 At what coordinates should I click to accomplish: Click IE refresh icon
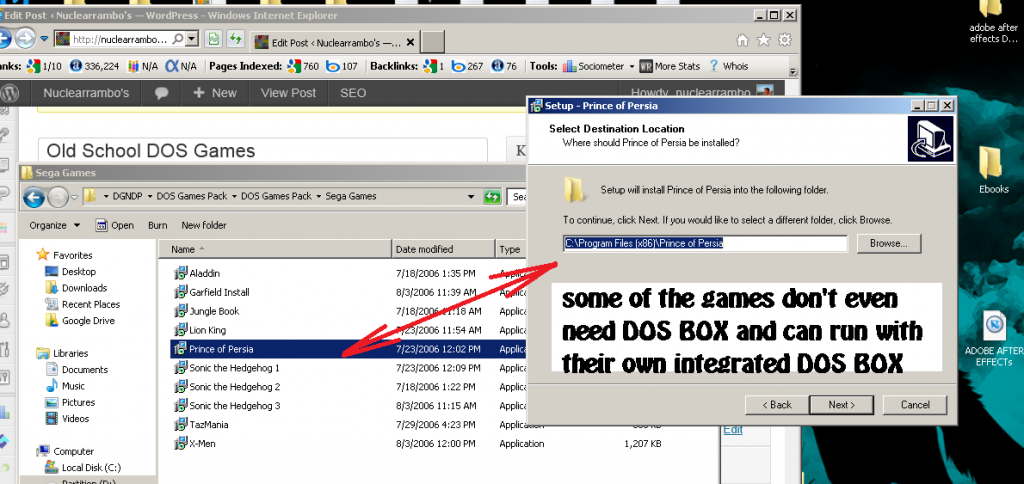tap(235, 39)
